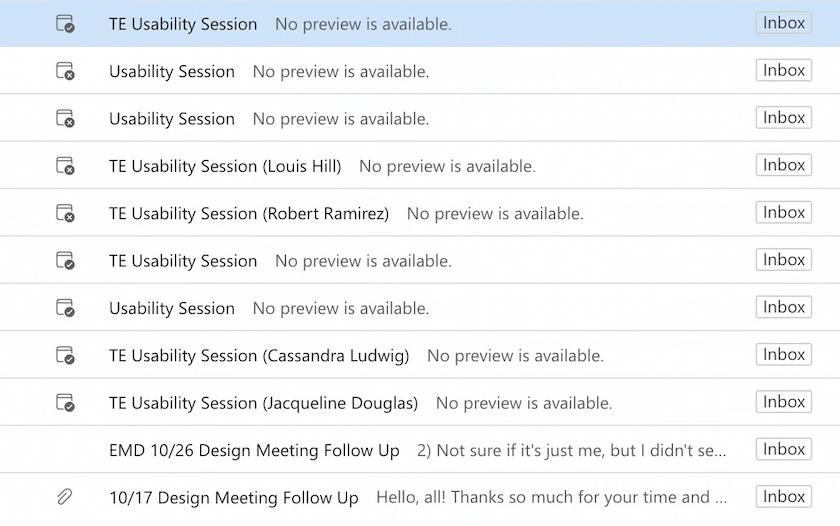This screenshot has height=526, width=840.
Task: Click the accepted-meeting calendar icon on the highlighted row
Action: pyautogui.click(x=65, y=24)
